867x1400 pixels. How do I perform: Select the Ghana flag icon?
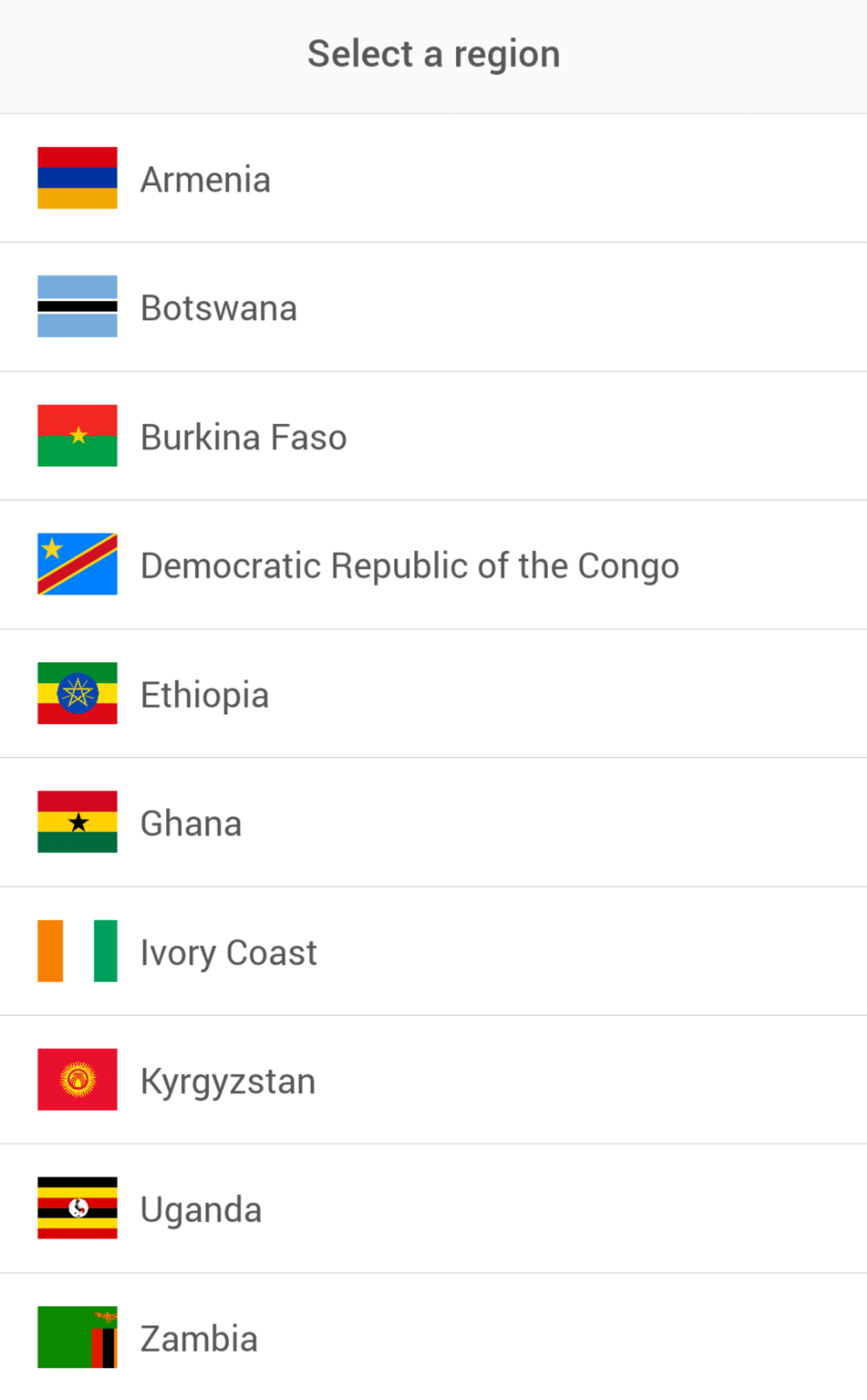(77, 822)
